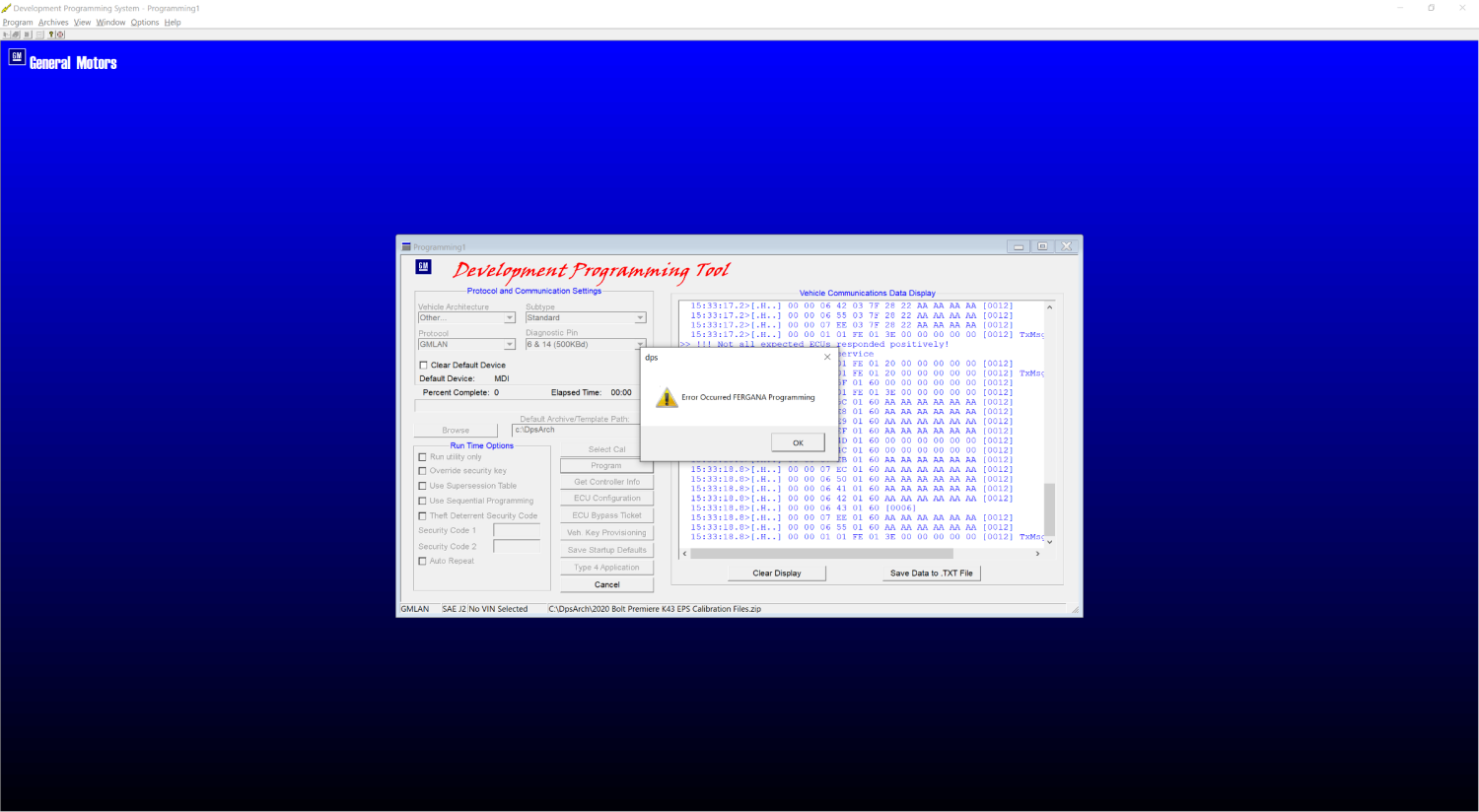Click the 'GMLAN' status bar entry
This screenshot has width=1479, height=812.
[415, 609]
